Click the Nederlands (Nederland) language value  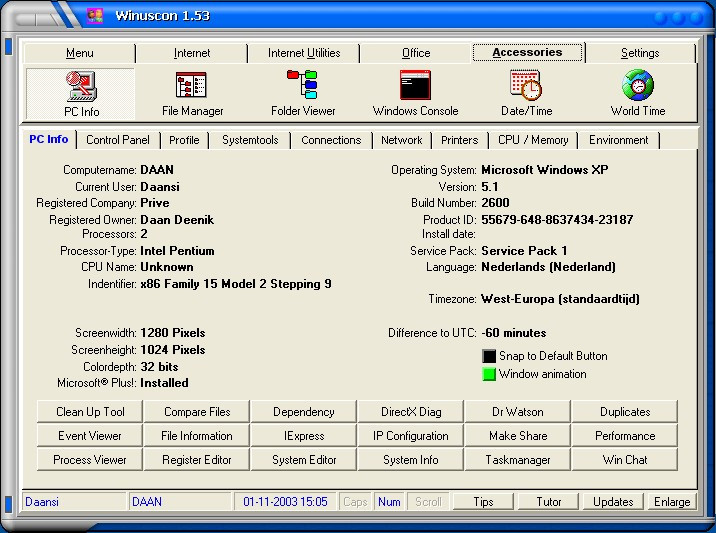pos(548,267)
